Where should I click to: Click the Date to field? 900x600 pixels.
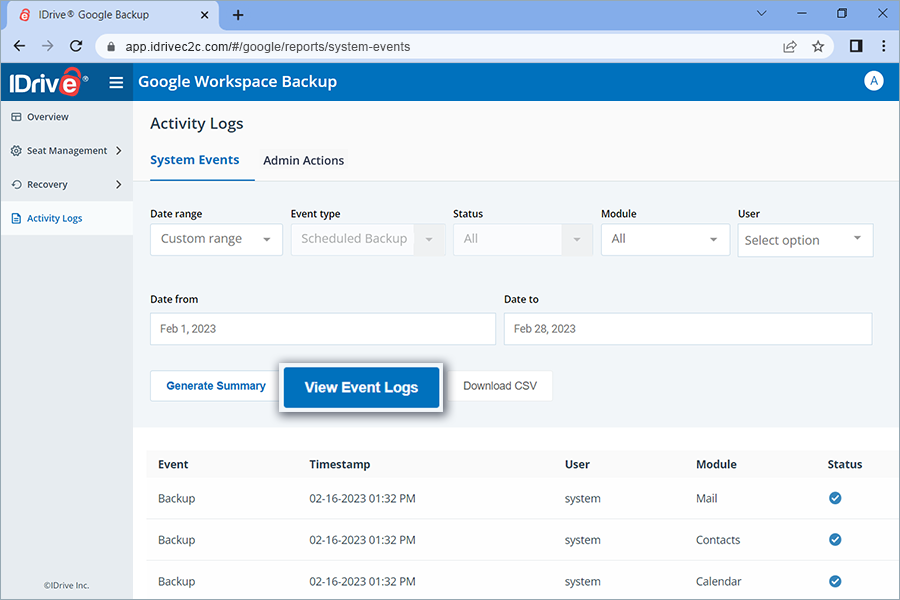(688, 329)
